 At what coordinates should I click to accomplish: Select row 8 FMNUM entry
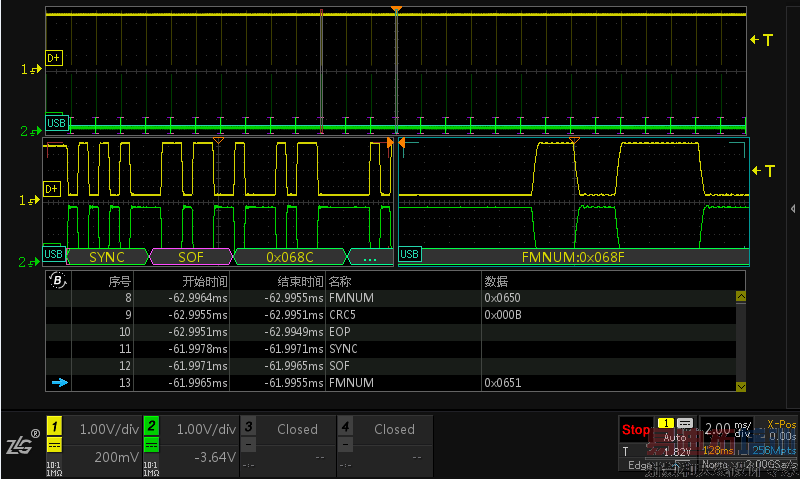391,298
